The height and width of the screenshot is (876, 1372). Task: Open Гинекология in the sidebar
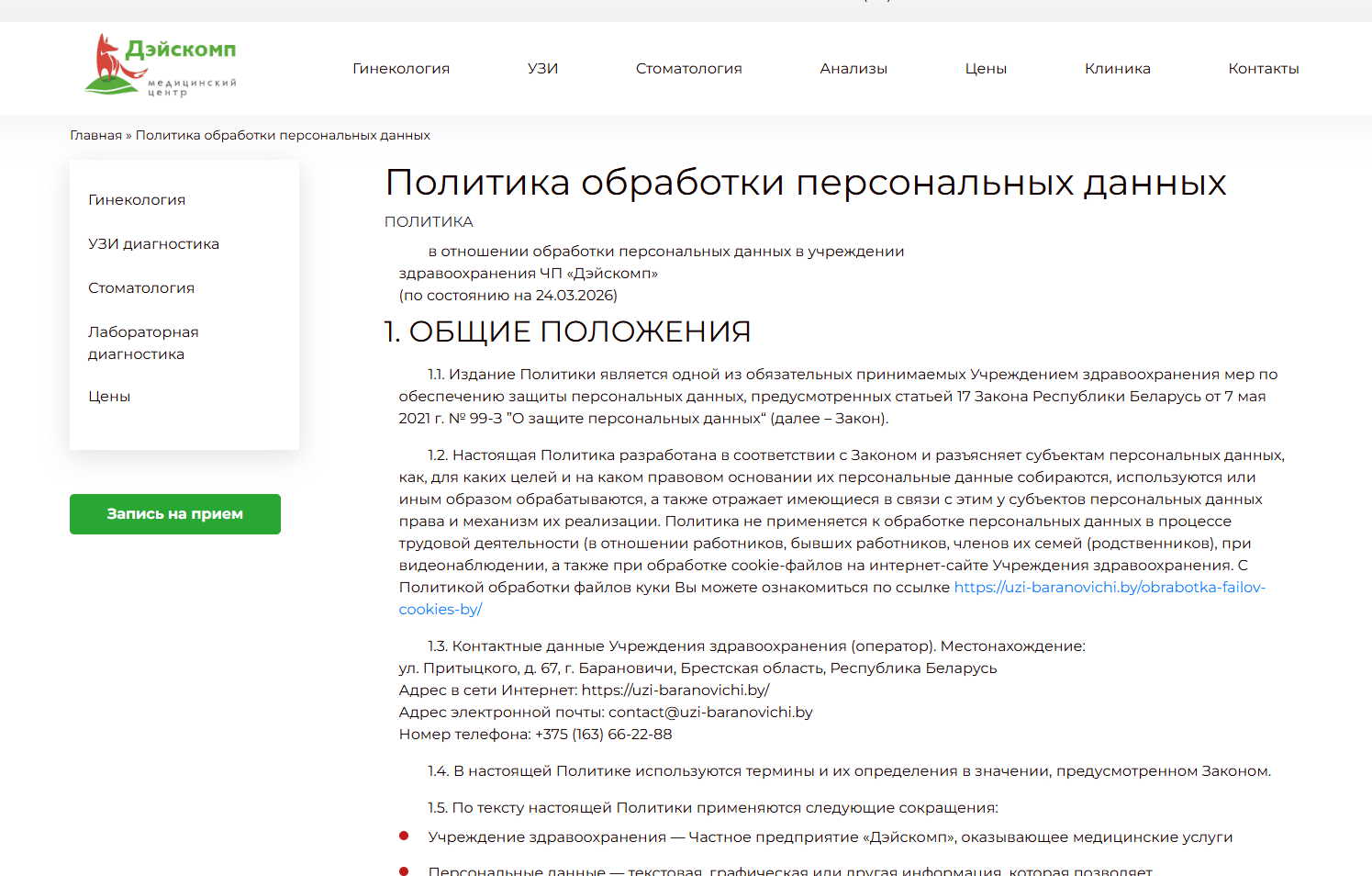[x=137, y=200]
